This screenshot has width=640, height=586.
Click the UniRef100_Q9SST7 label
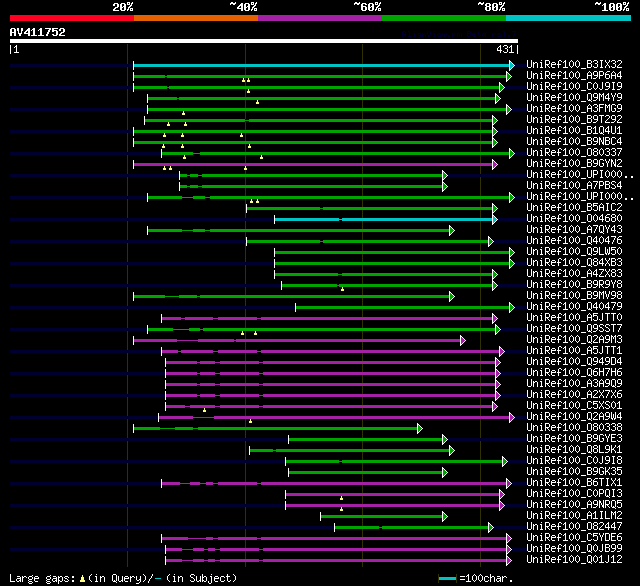pyautogui.click(x=574, y=329)
